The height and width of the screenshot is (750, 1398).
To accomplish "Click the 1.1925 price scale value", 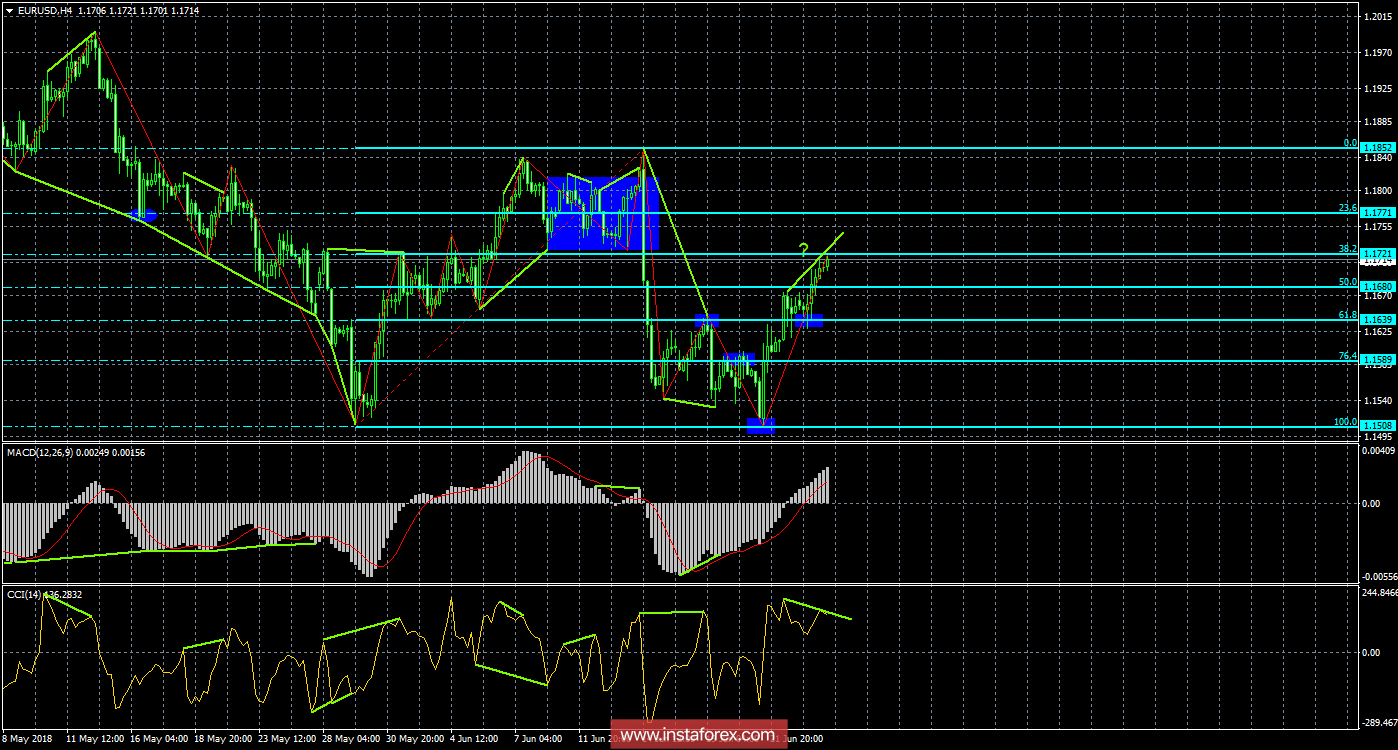I will point(1378,88).
